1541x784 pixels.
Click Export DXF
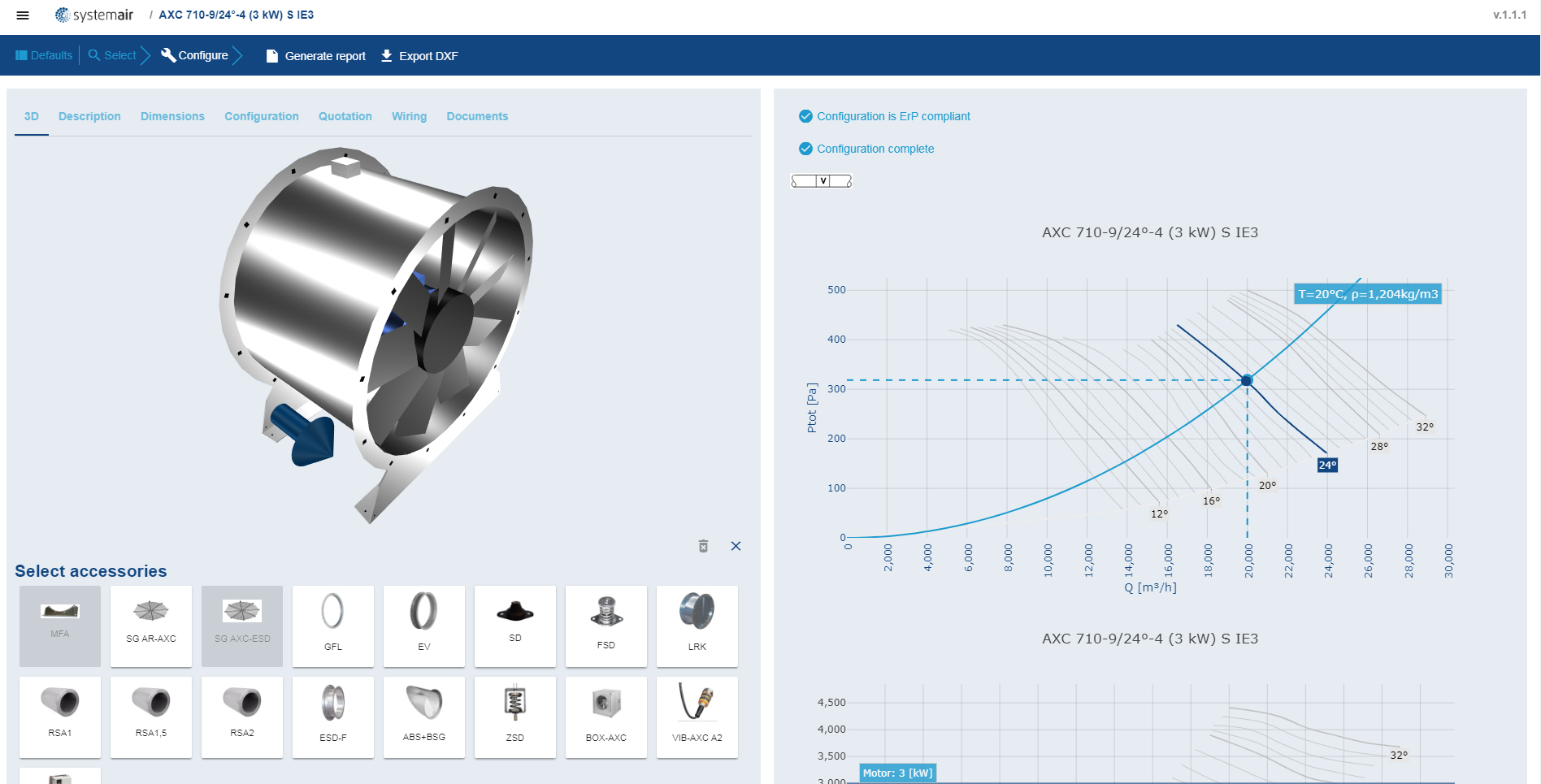[x=419, y=56]
